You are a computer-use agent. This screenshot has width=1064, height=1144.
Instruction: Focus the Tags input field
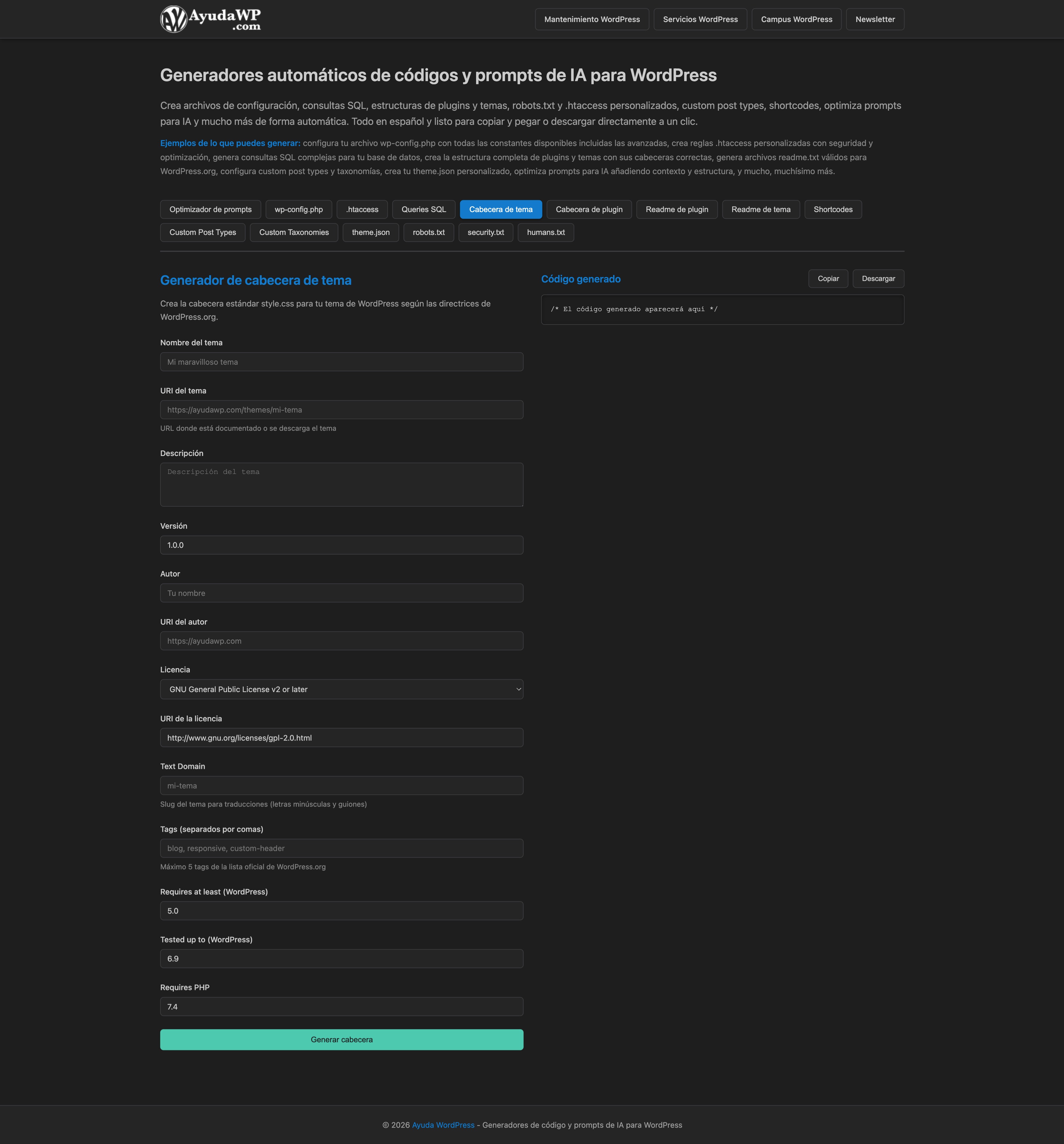click(x=341, y=848)
